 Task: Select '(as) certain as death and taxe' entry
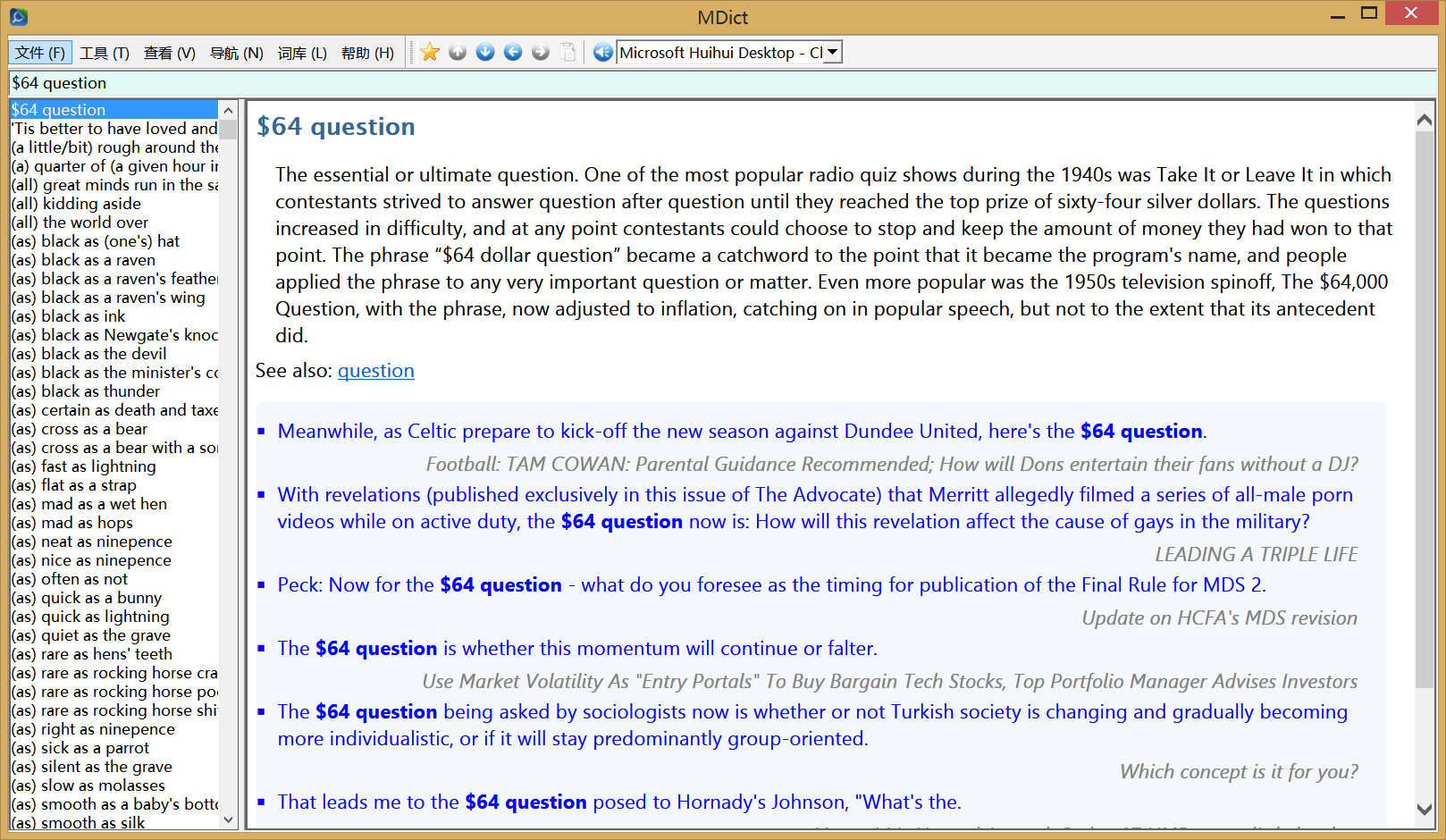(x=113, y=410)
